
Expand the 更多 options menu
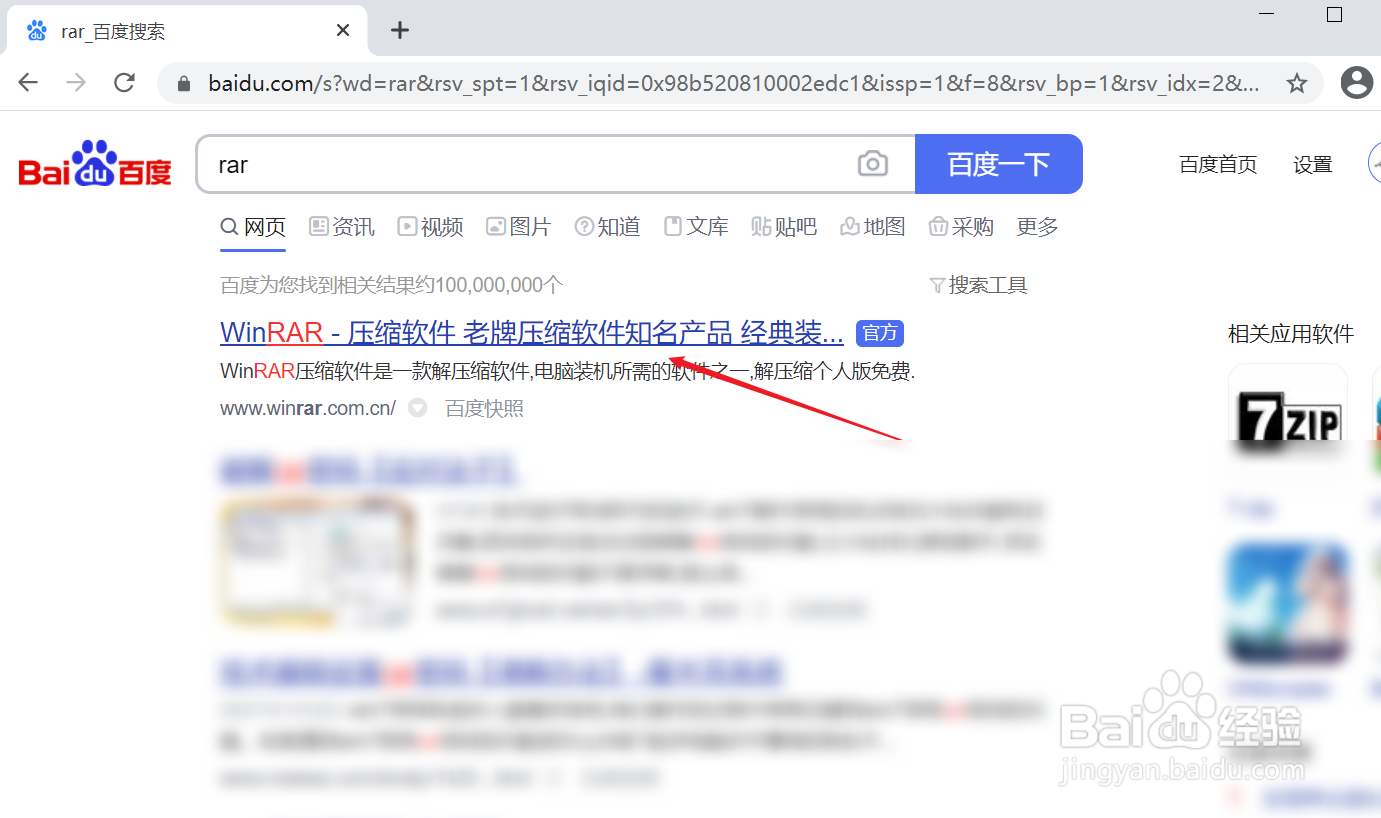[x=1036, y=227]
